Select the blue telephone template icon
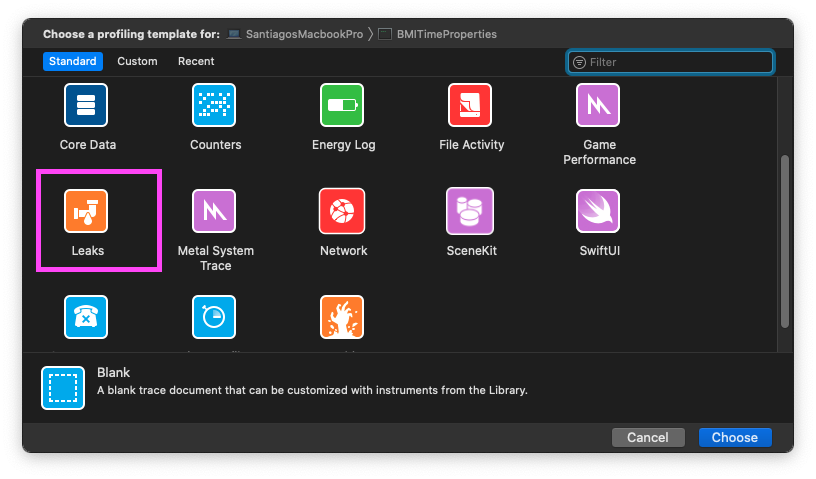 pyautogui.click(x=86, y=317)
